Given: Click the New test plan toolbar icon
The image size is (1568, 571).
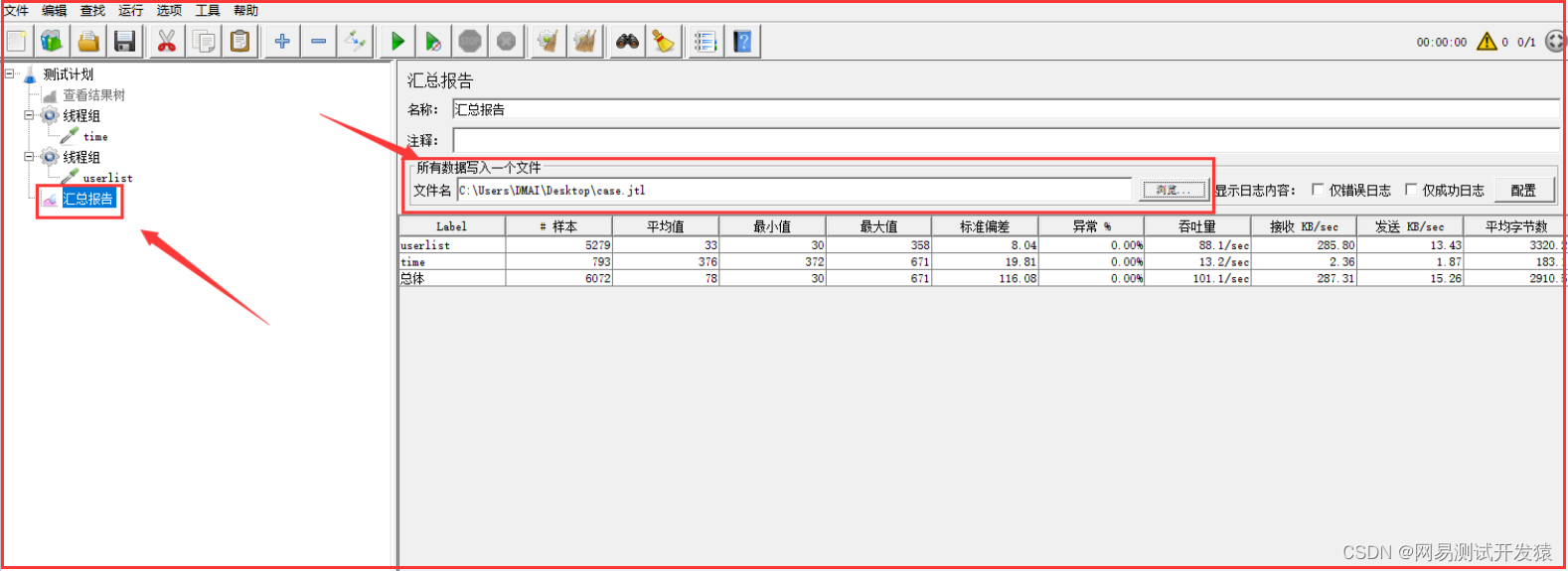Looking at the screenshot, I should 17,42.
